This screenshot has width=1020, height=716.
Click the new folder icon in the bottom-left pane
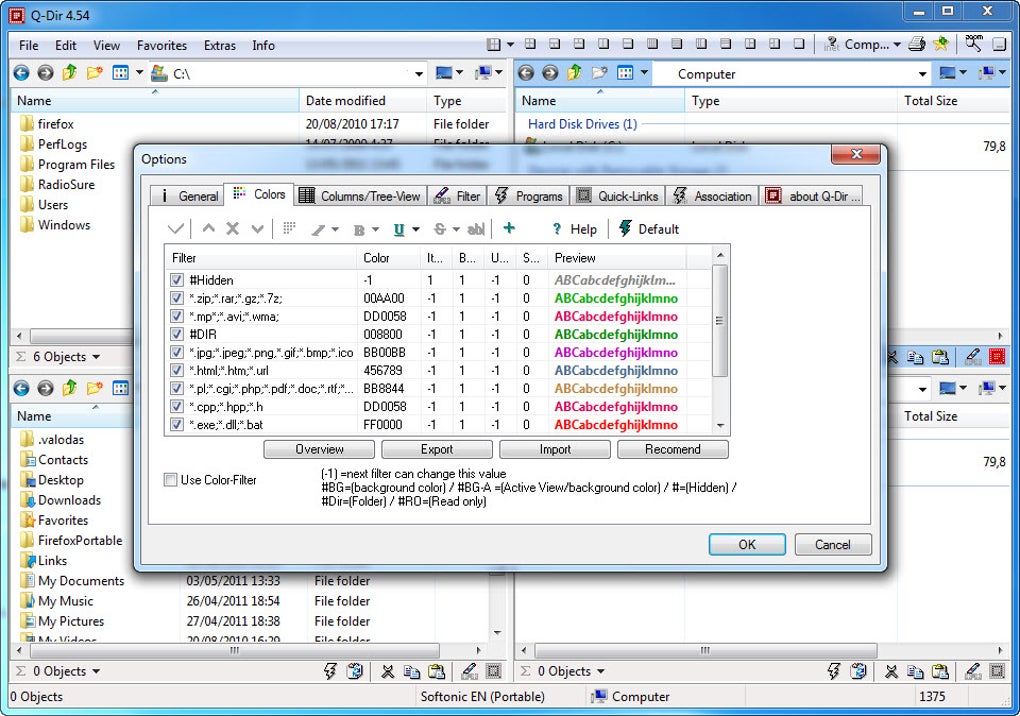94,388
